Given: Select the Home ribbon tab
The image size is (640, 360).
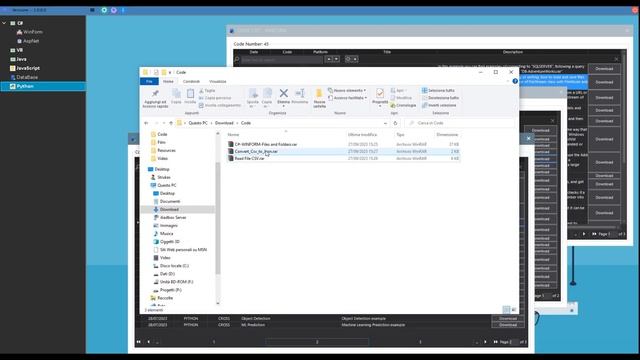Looking at the screenshot, I should pos(168,81).
